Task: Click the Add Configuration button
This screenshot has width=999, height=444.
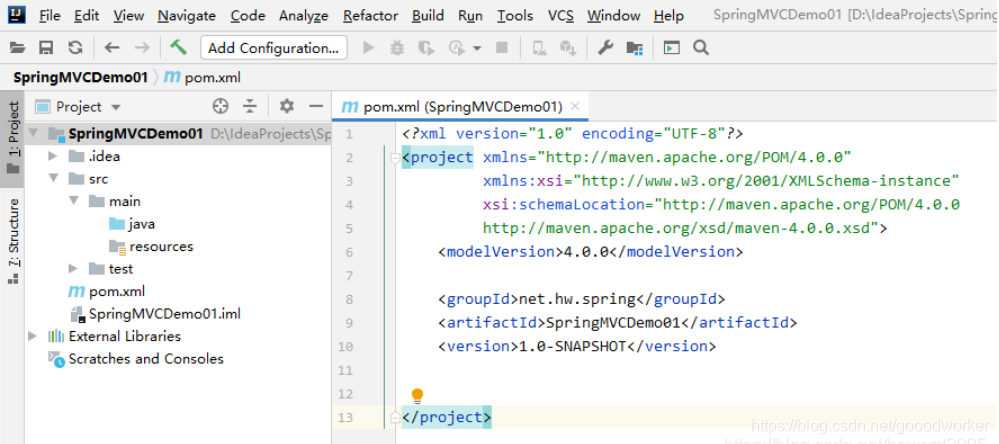Action: [274, 48]
